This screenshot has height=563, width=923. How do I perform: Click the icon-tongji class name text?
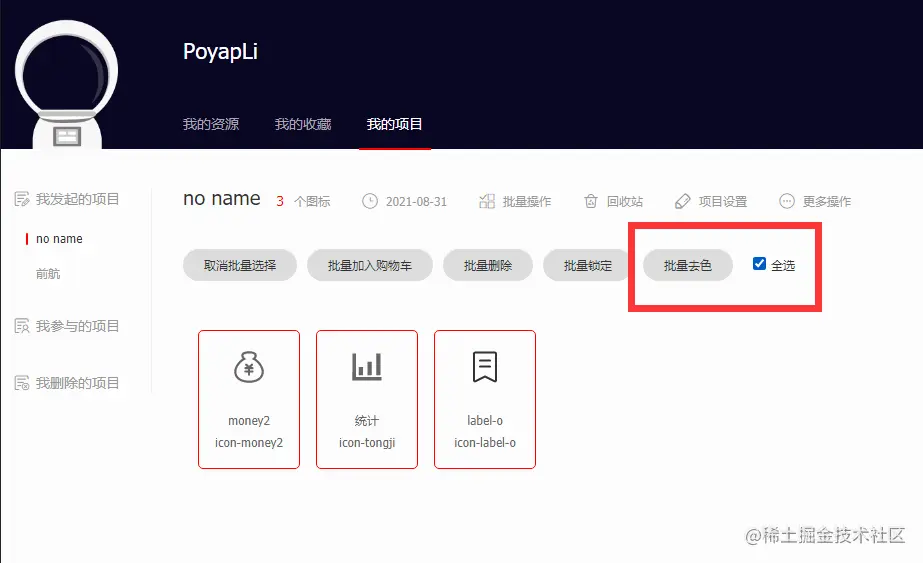[367, 443]
